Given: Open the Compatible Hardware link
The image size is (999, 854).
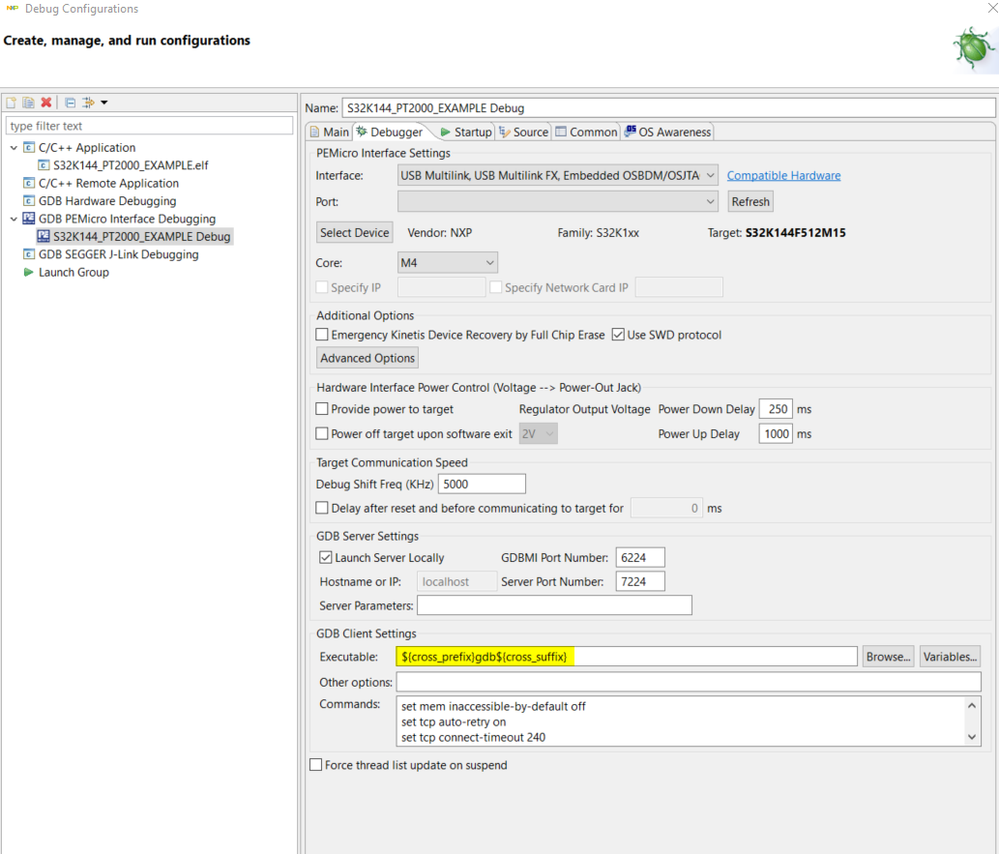Looking at the screenshot, I should pyautogui.click(x=784, y=175).
